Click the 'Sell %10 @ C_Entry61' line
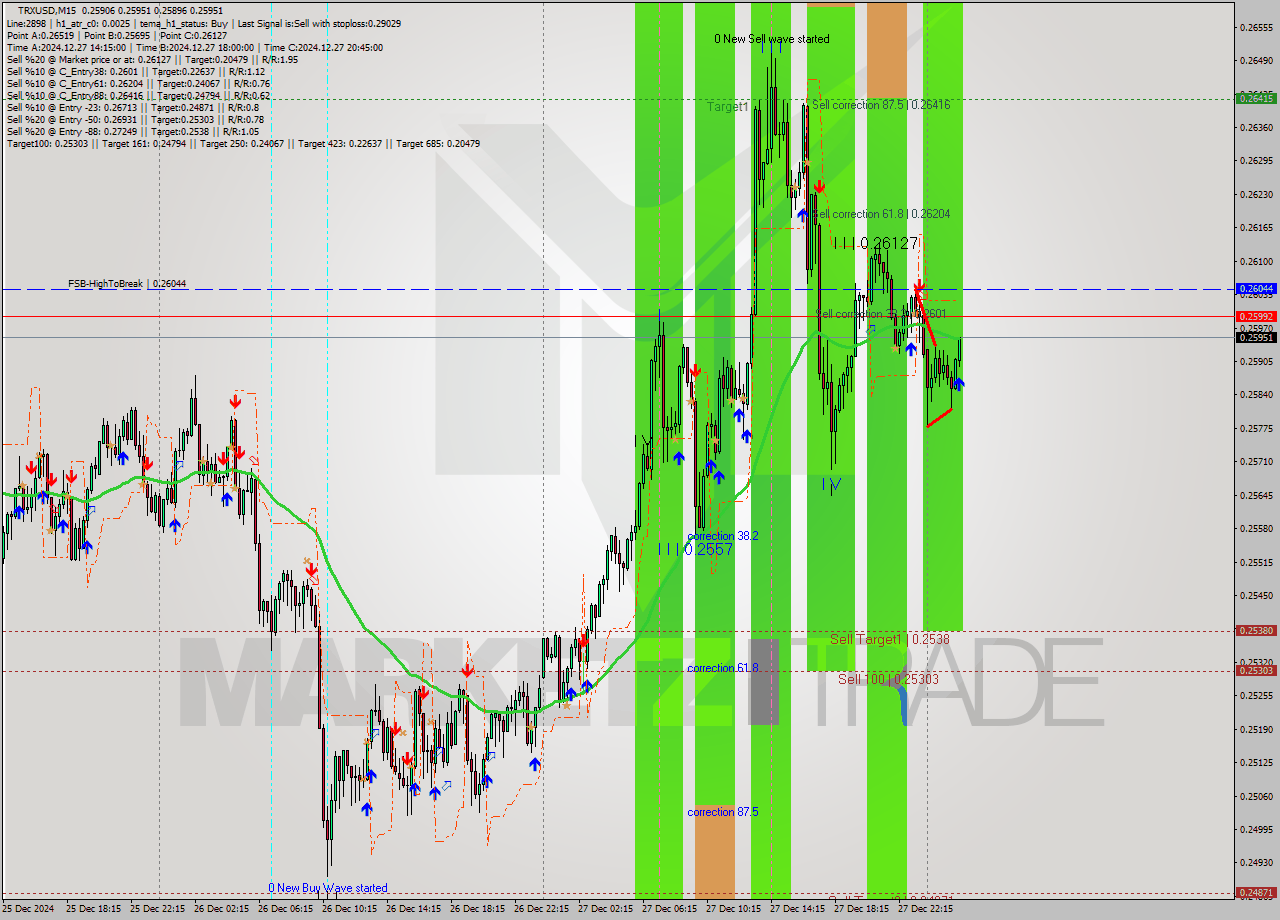 click(x=138, y=83)
